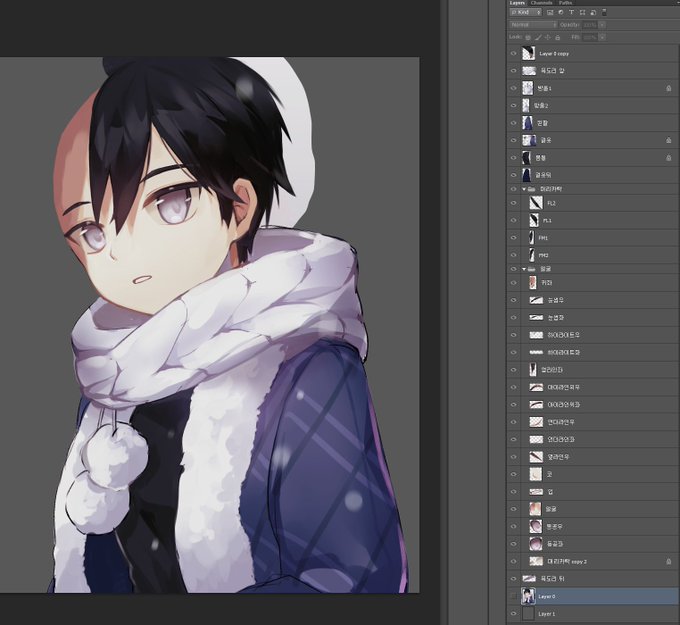Screen dimensions: 680x625
Task: Hide the FH2 layer
Action: point(514,255)
